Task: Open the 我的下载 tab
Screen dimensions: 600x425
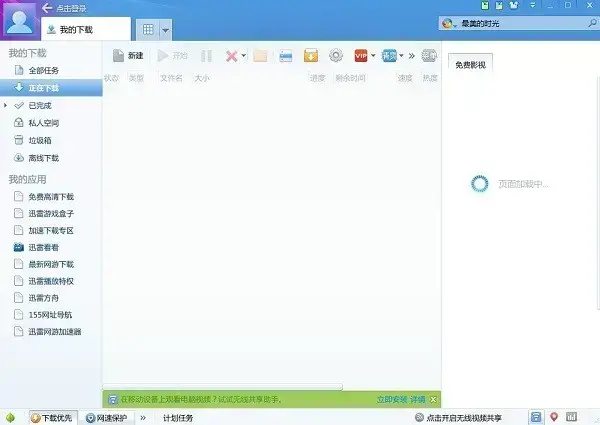Action: coord(86,29)
